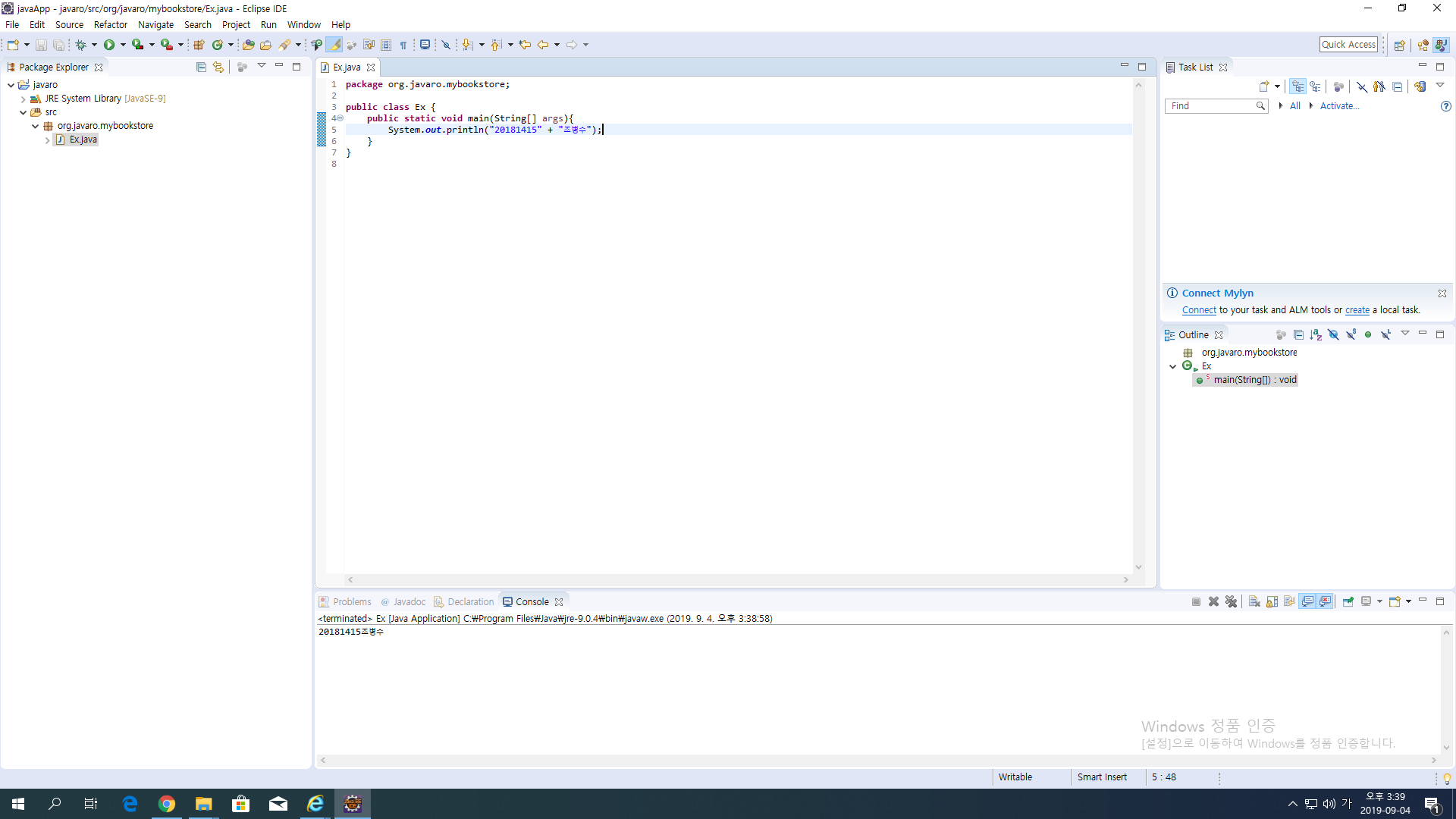Click the green Run button
The image size is (1456, 819).
pyautogui.click(x=109, y=45)
